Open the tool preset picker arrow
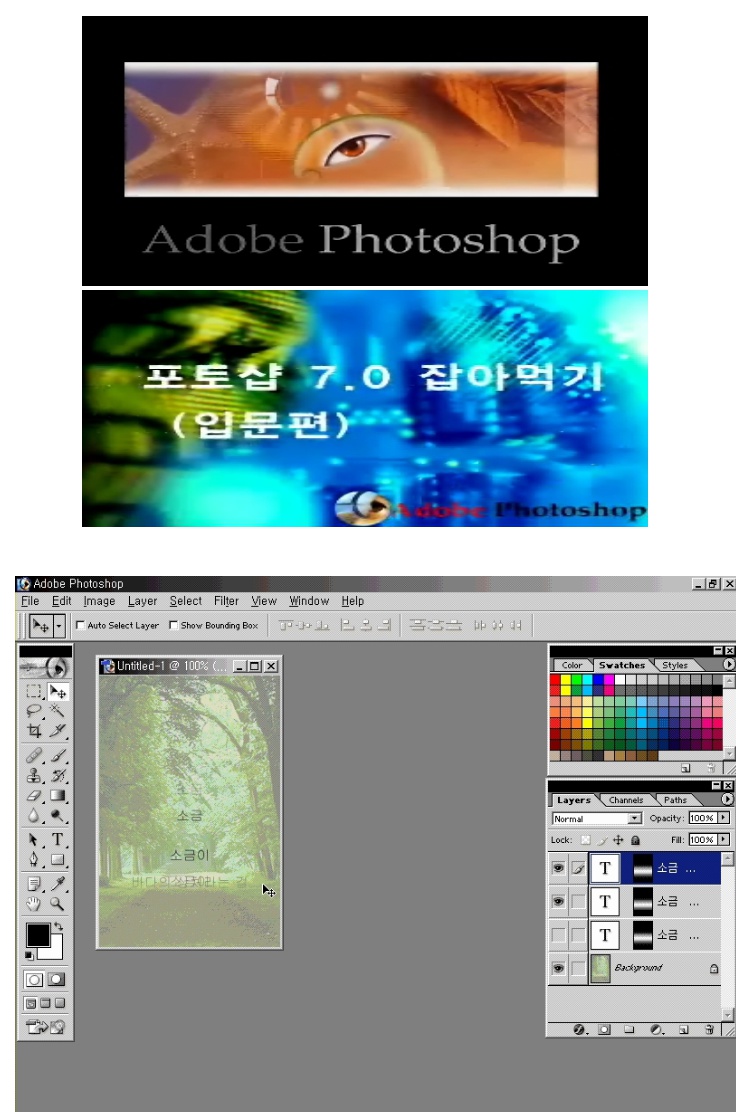The width and height of the screenshot is (736, 1112). (60, 626)
